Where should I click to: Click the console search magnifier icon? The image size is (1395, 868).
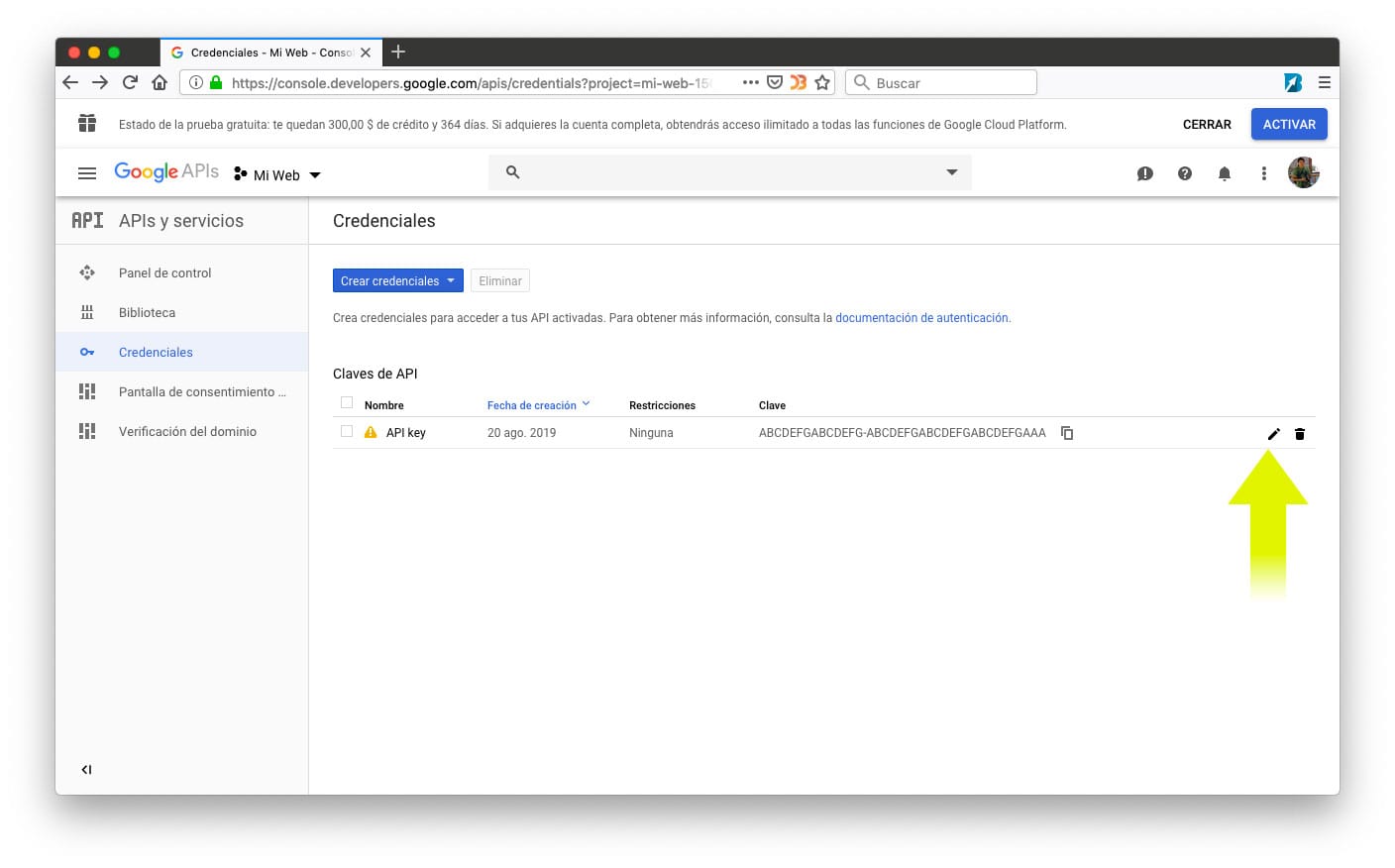pyautogui.click(x=512, y=172)
